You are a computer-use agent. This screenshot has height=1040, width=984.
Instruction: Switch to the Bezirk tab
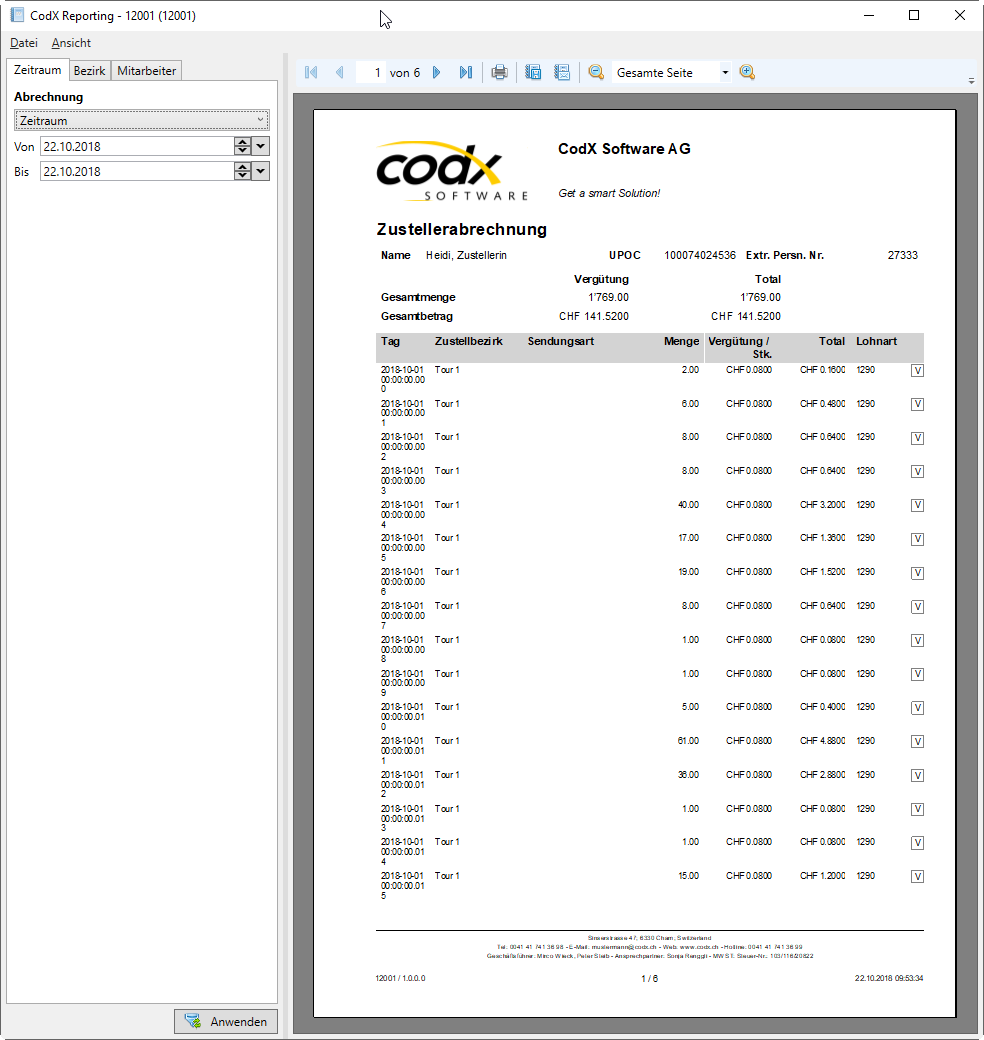tap(90, 70)
